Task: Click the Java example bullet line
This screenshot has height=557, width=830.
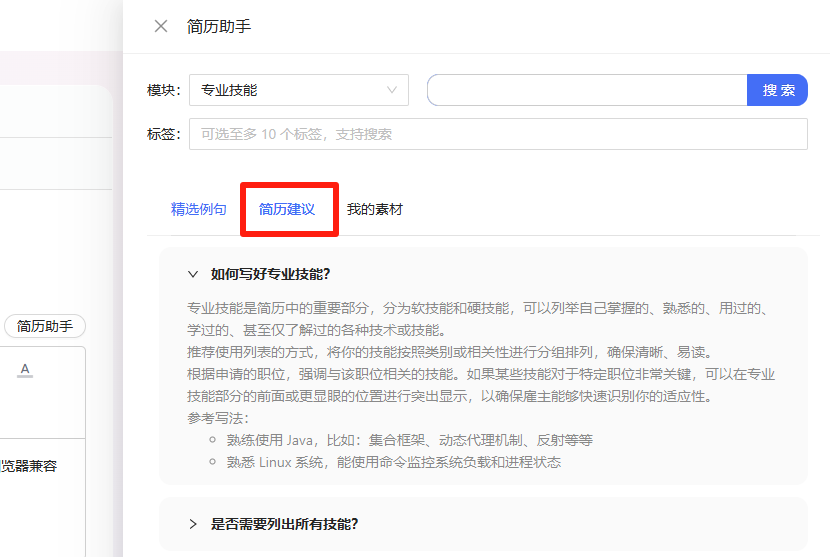Action: 409,440
